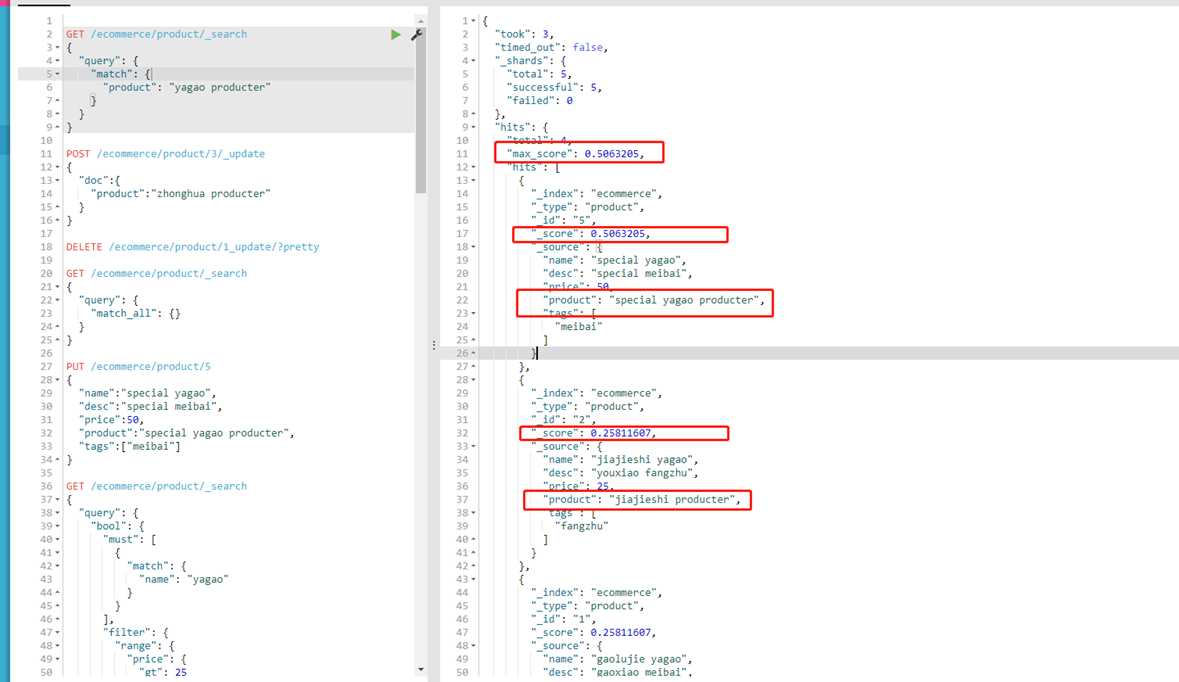The image size is (1179, 682).
Task: Click the "desc": "gaoxiao meibai" response line
Action: point(617,672)
